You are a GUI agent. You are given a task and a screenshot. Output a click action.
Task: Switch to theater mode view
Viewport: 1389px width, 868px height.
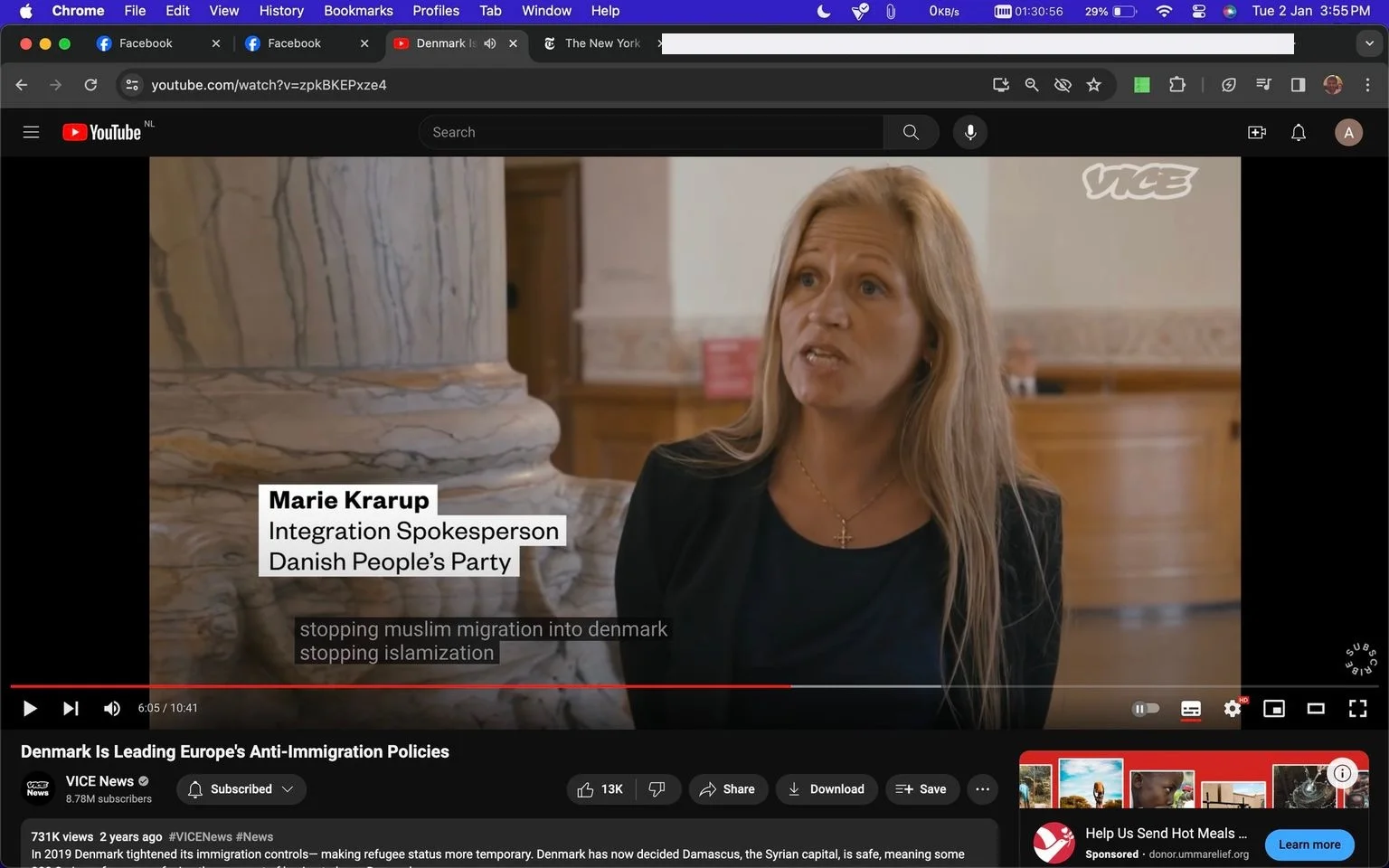click(x=1316, y=708)
